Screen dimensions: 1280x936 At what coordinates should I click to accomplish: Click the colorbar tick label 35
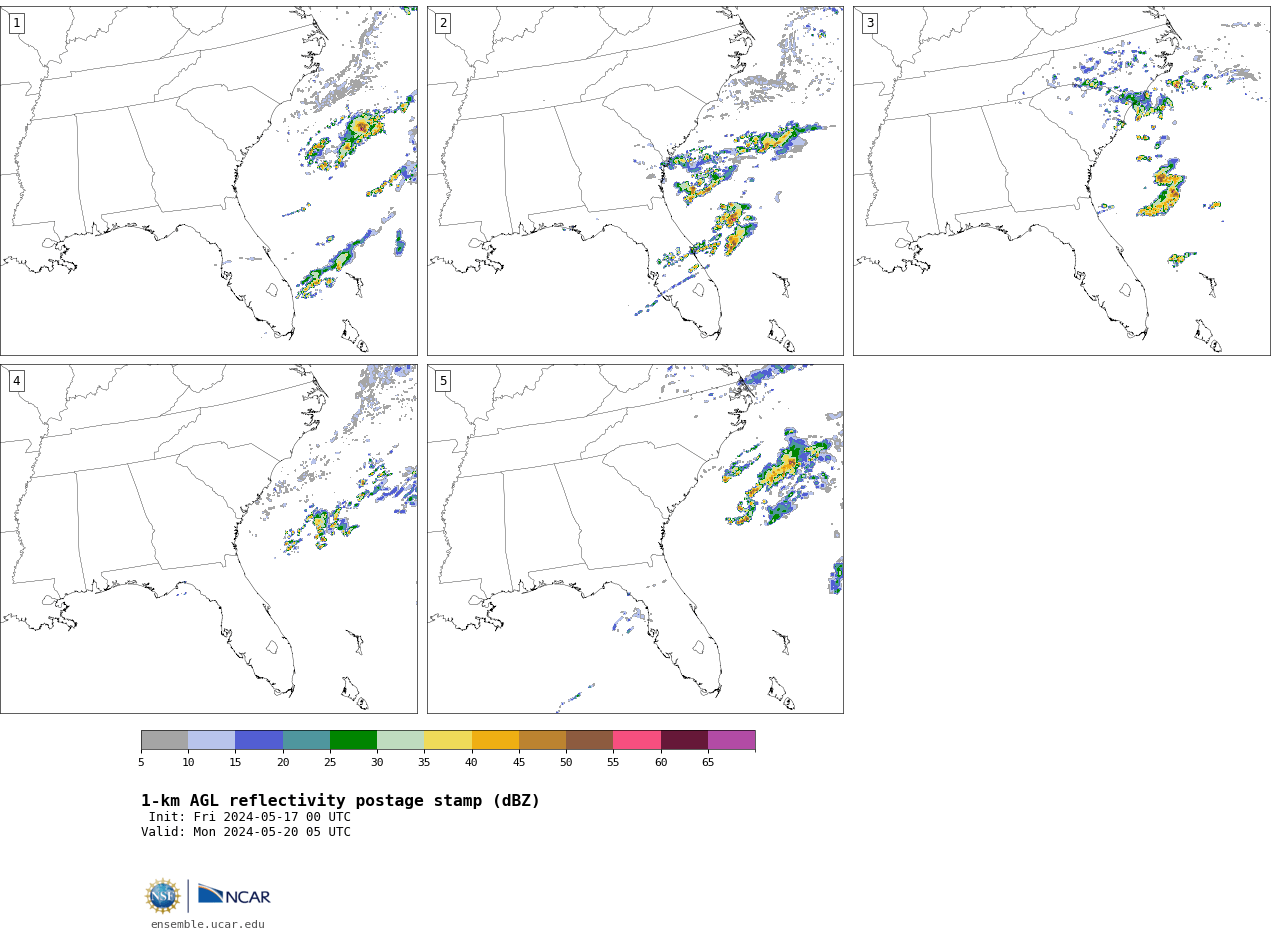424,762
